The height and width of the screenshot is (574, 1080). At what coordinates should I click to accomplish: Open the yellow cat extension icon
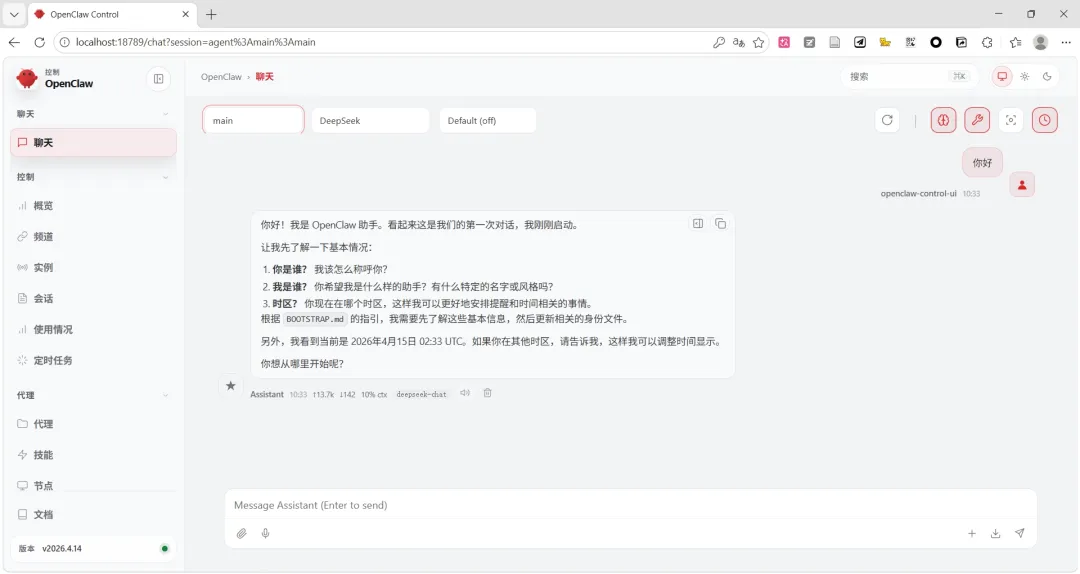pyautogui.click(x=885, y=42)
